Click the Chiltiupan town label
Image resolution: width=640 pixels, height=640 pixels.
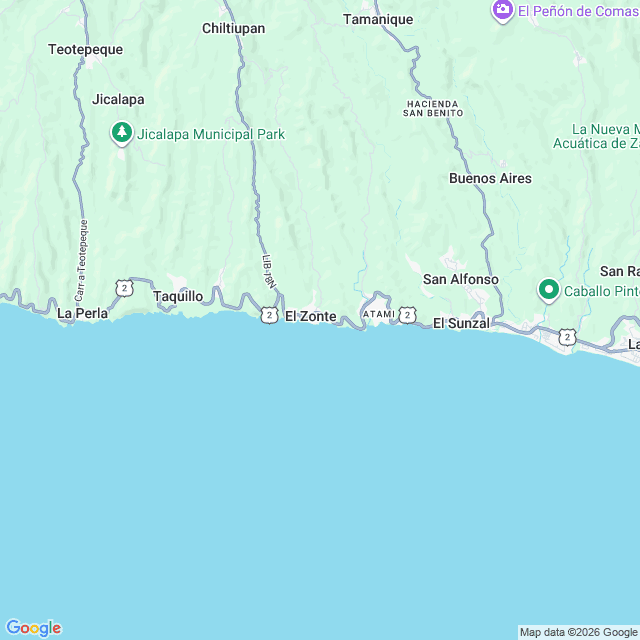pos(233,29)
